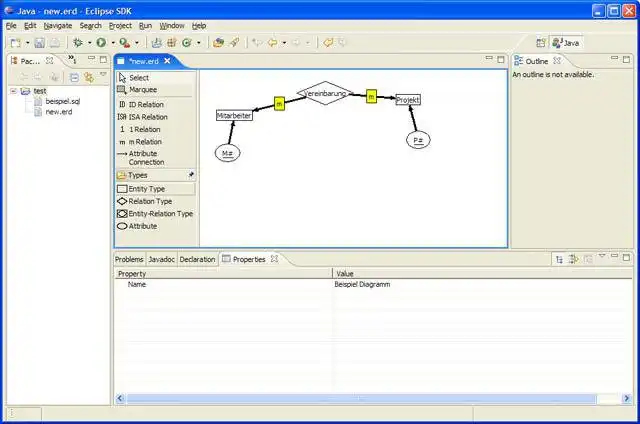Show hidden views chevron next to Package Explorer

(72, 59)
